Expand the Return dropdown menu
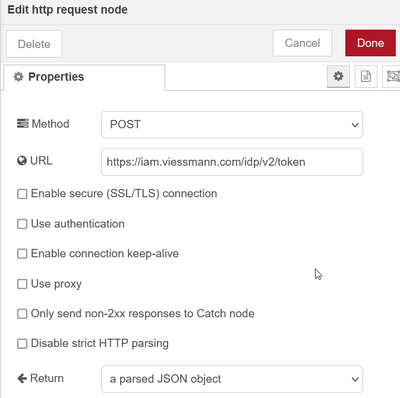 tap(232, 379)
